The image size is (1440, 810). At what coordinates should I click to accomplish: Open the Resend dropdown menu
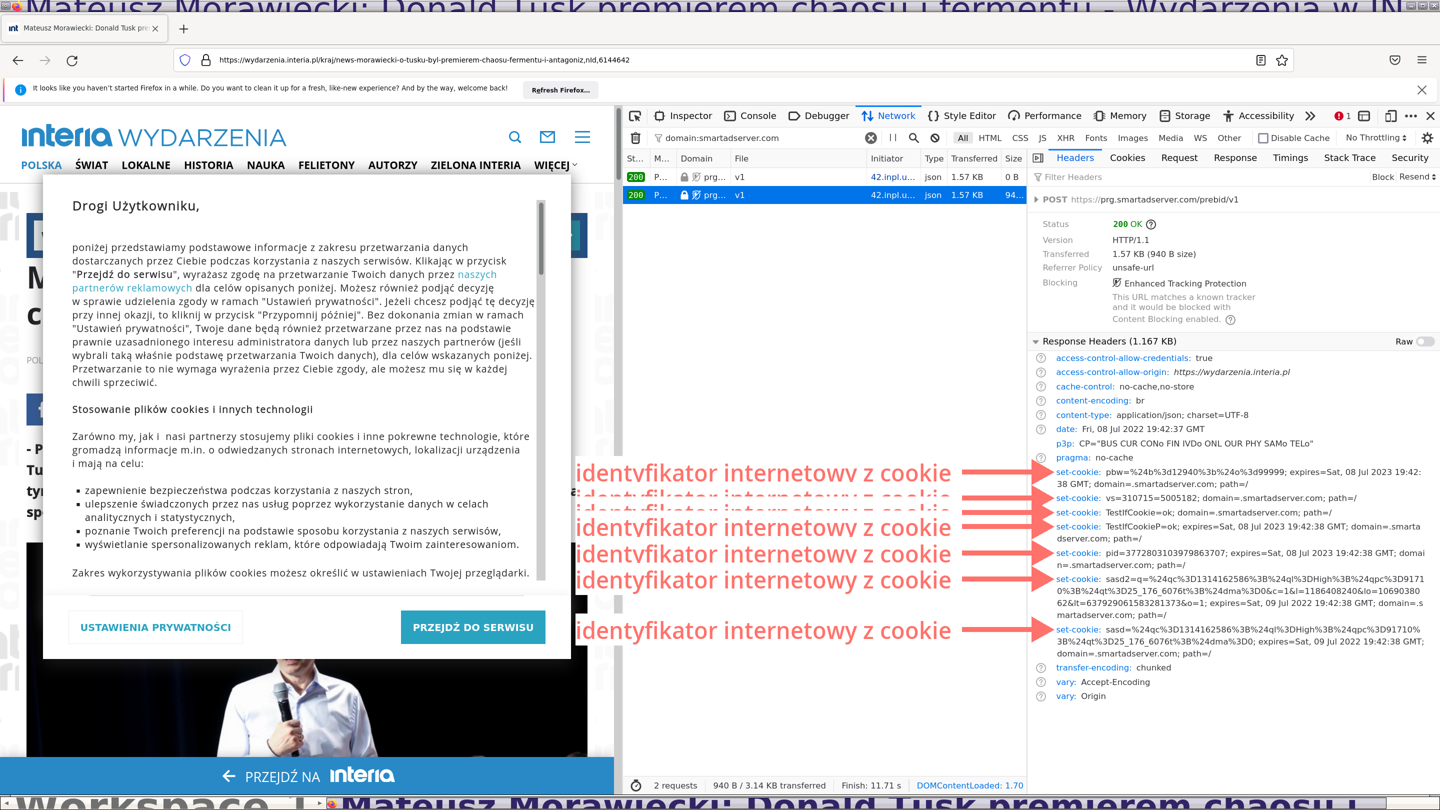1417,177
